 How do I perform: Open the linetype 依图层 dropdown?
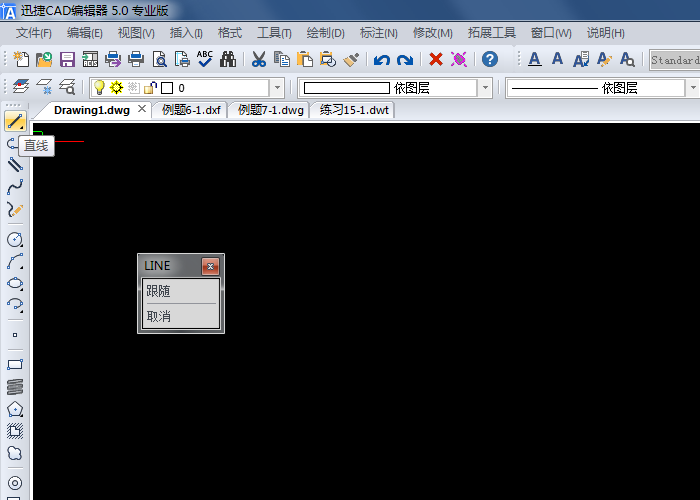693,88
